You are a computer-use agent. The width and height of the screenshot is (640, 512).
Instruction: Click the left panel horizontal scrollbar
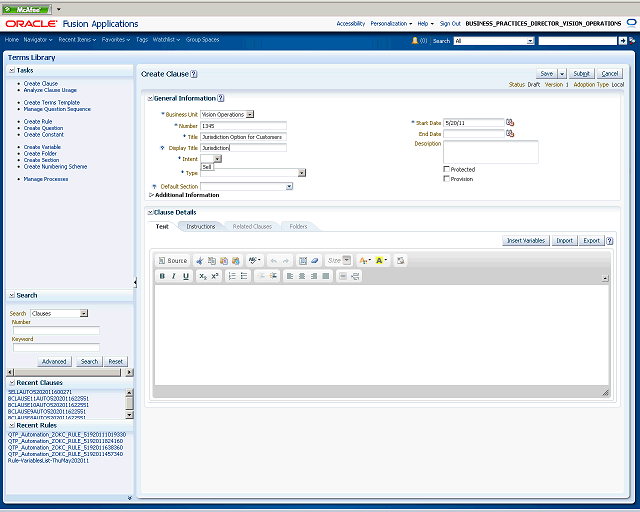70,372
